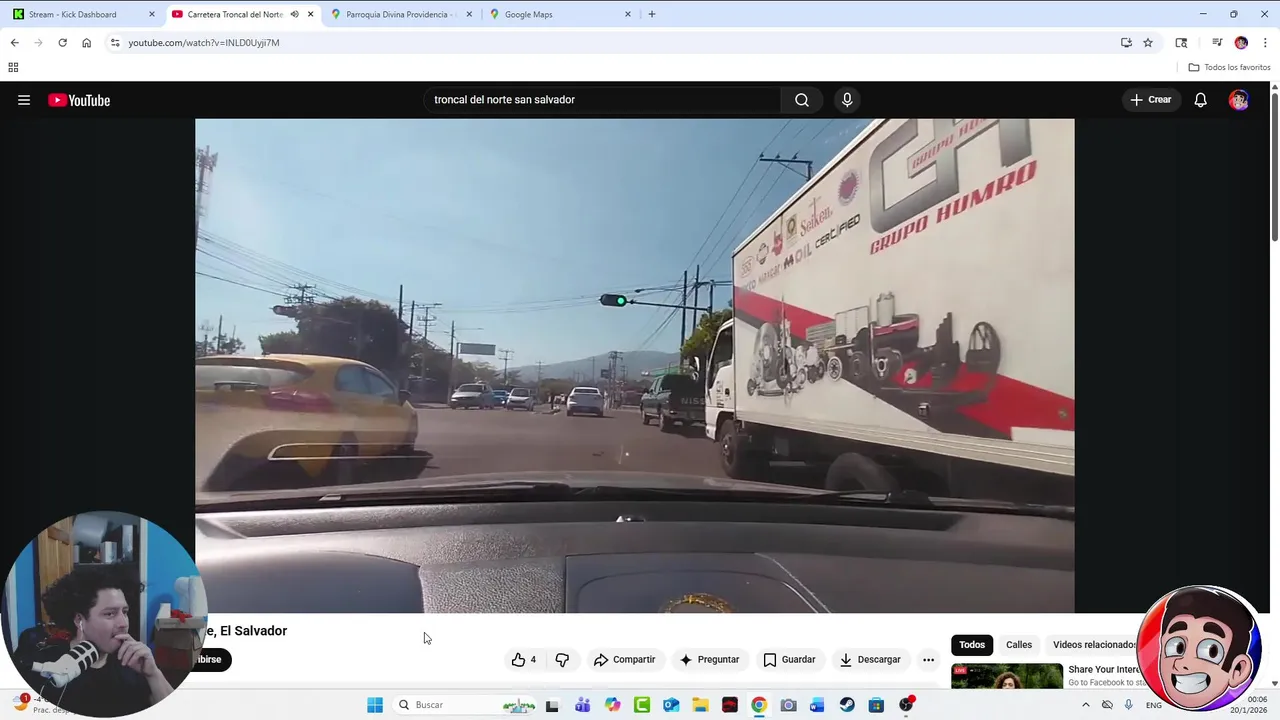
Task: Open YouTube notifications bell
Action: click(1200, 100)
